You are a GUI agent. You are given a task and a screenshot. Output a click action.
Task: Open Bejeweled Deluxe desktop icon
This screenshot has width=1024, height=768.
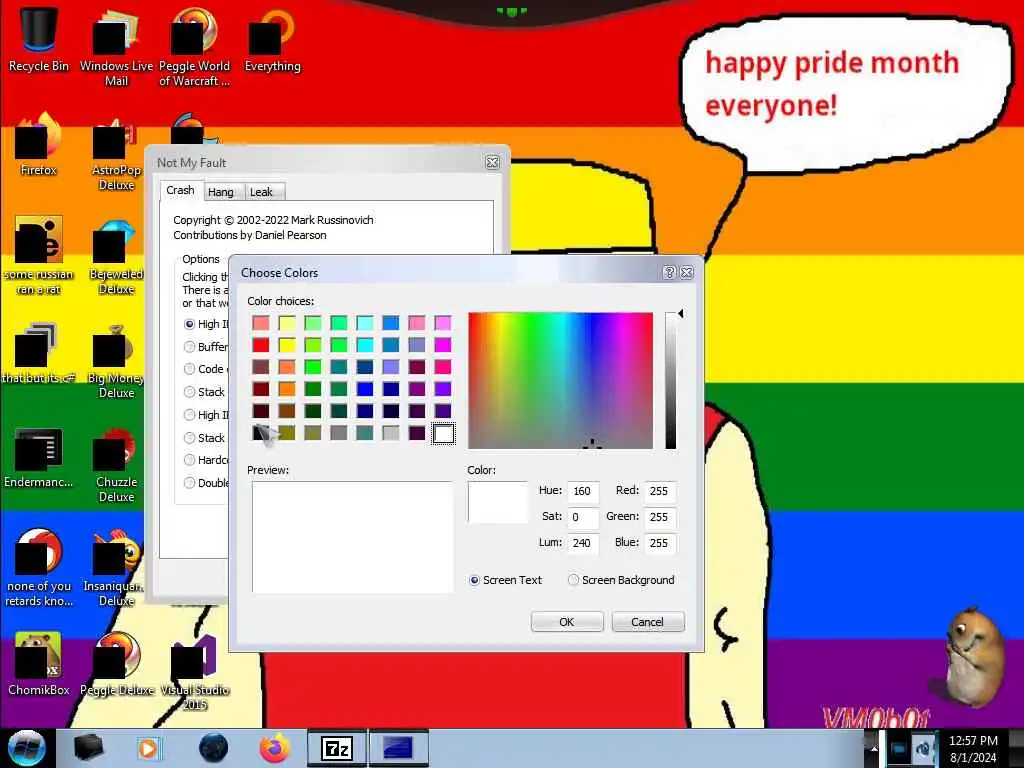click(116, 256)
